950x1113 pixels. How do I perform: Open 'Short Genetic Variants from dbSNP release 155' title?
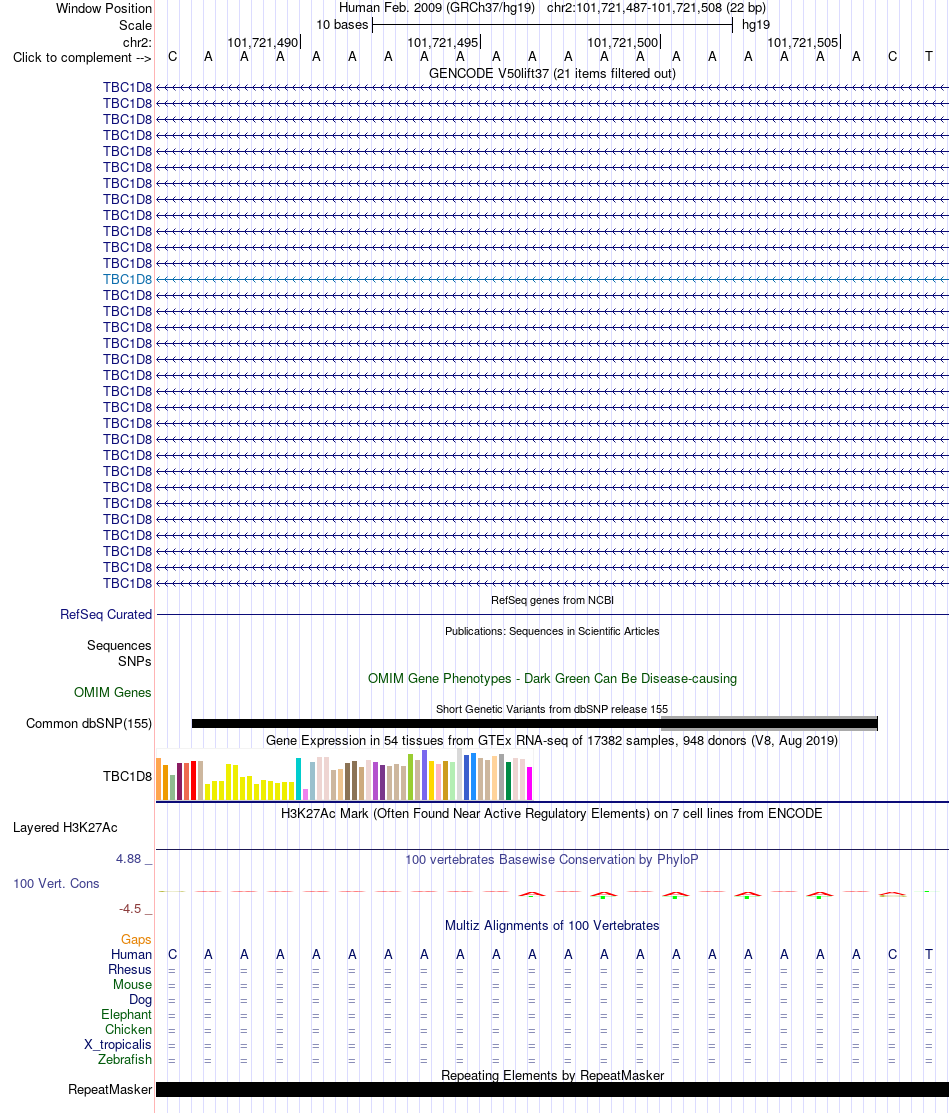552,709
